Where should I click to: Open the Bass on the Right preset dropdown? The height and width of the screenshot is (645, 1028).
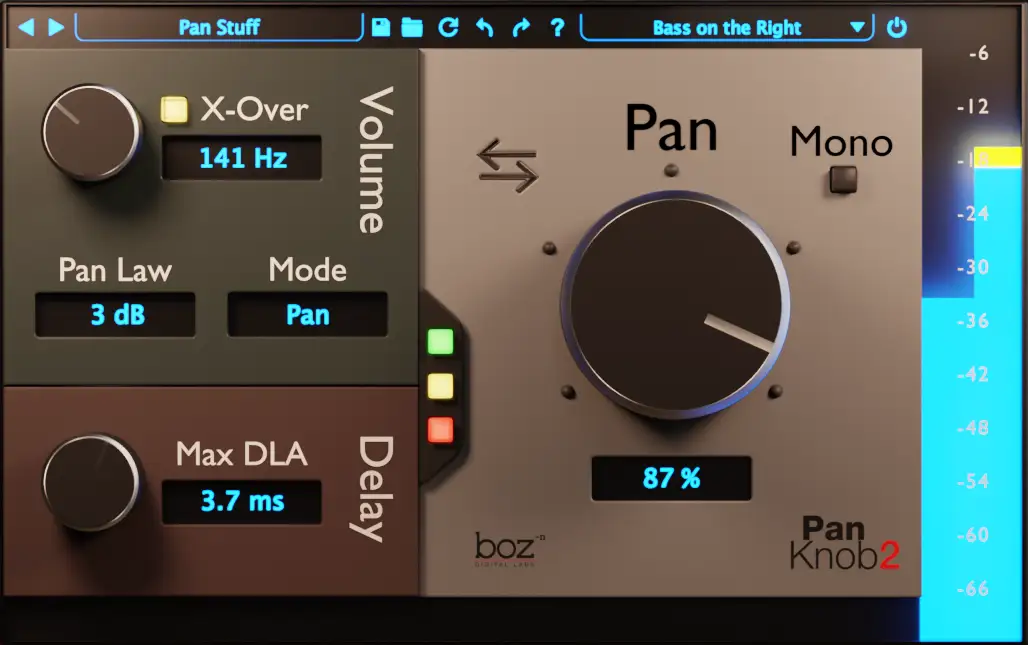(x=724, y=27)
